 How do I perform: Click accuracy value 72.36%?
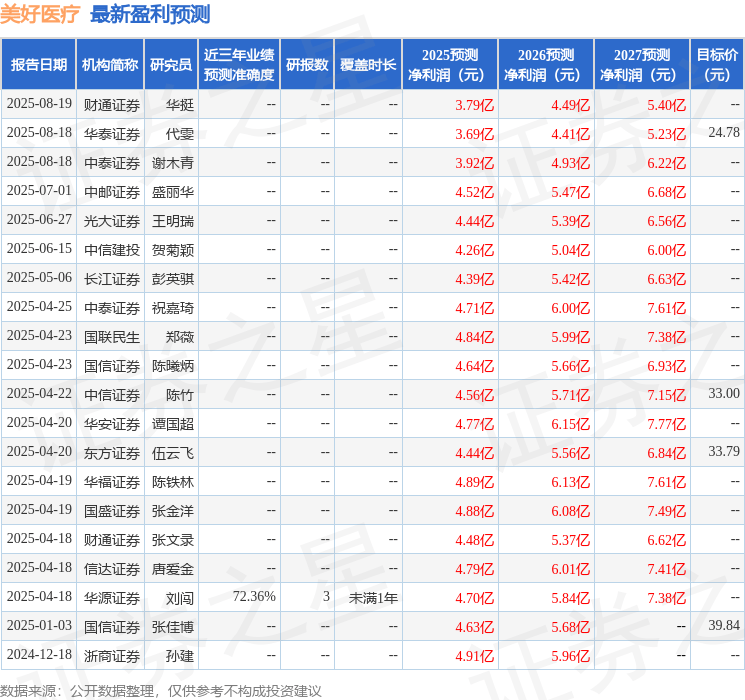click(254, 596)
